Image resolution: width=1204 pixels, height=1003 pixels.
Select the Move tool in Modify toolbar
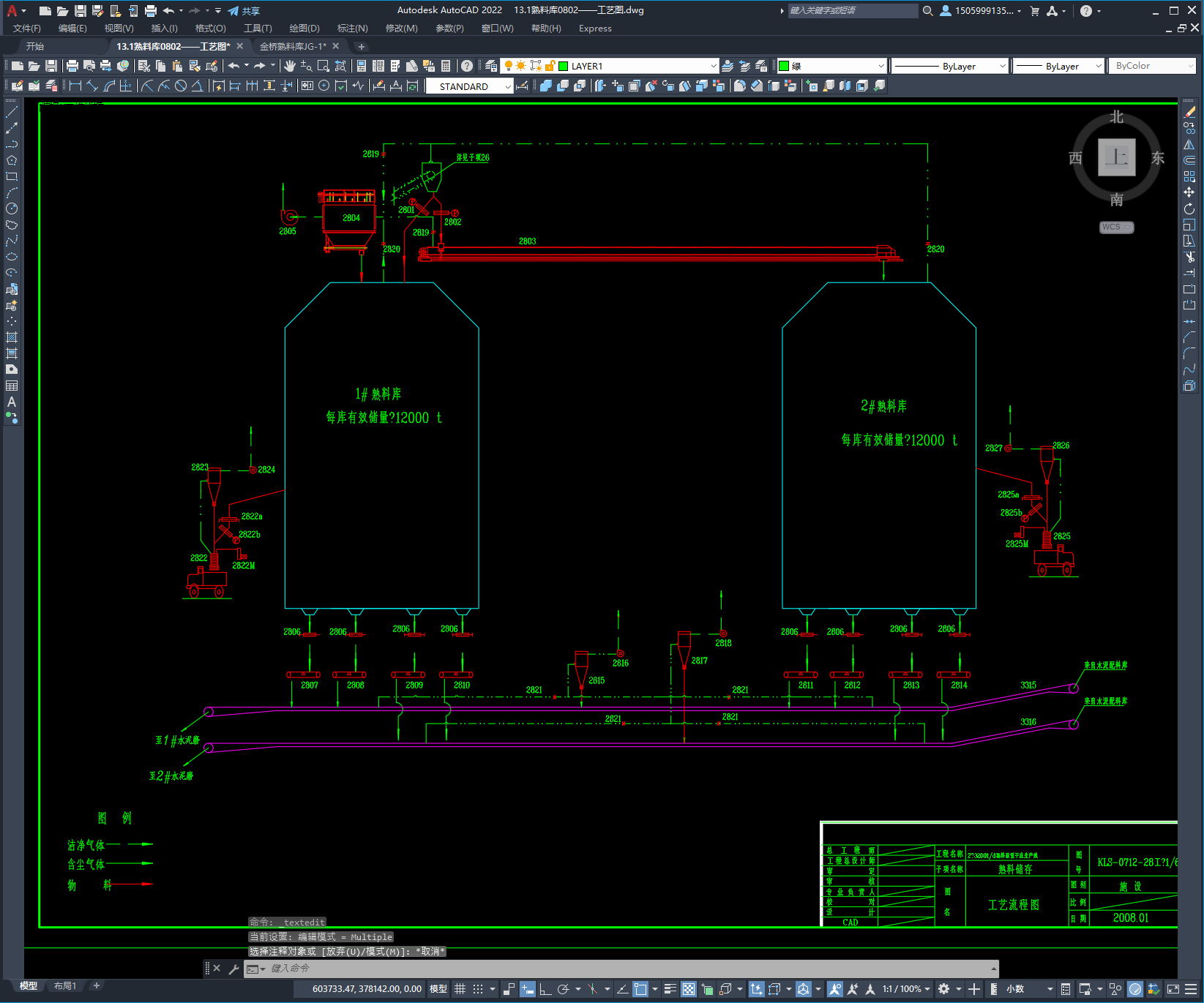pos(1189,192)
